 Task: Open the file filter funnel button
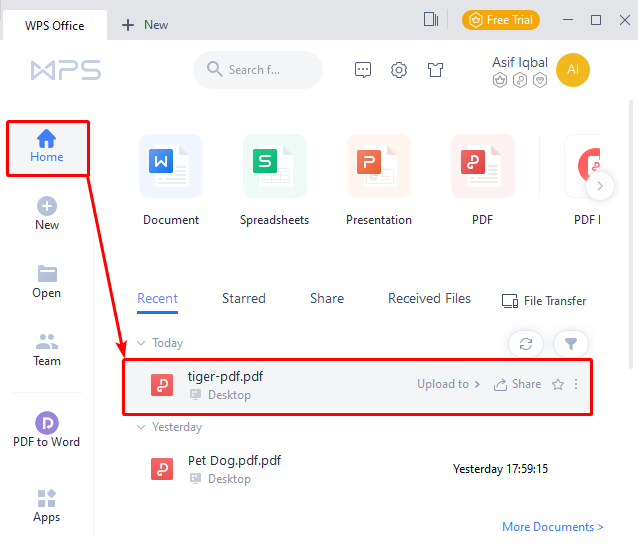pyautogui.click(x=571, y=344)
